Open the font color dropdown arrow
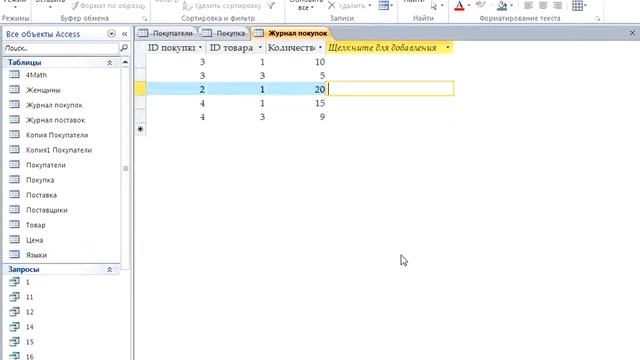Image resolution: width=640 pixels, height=360 pixels. point(469,5)
